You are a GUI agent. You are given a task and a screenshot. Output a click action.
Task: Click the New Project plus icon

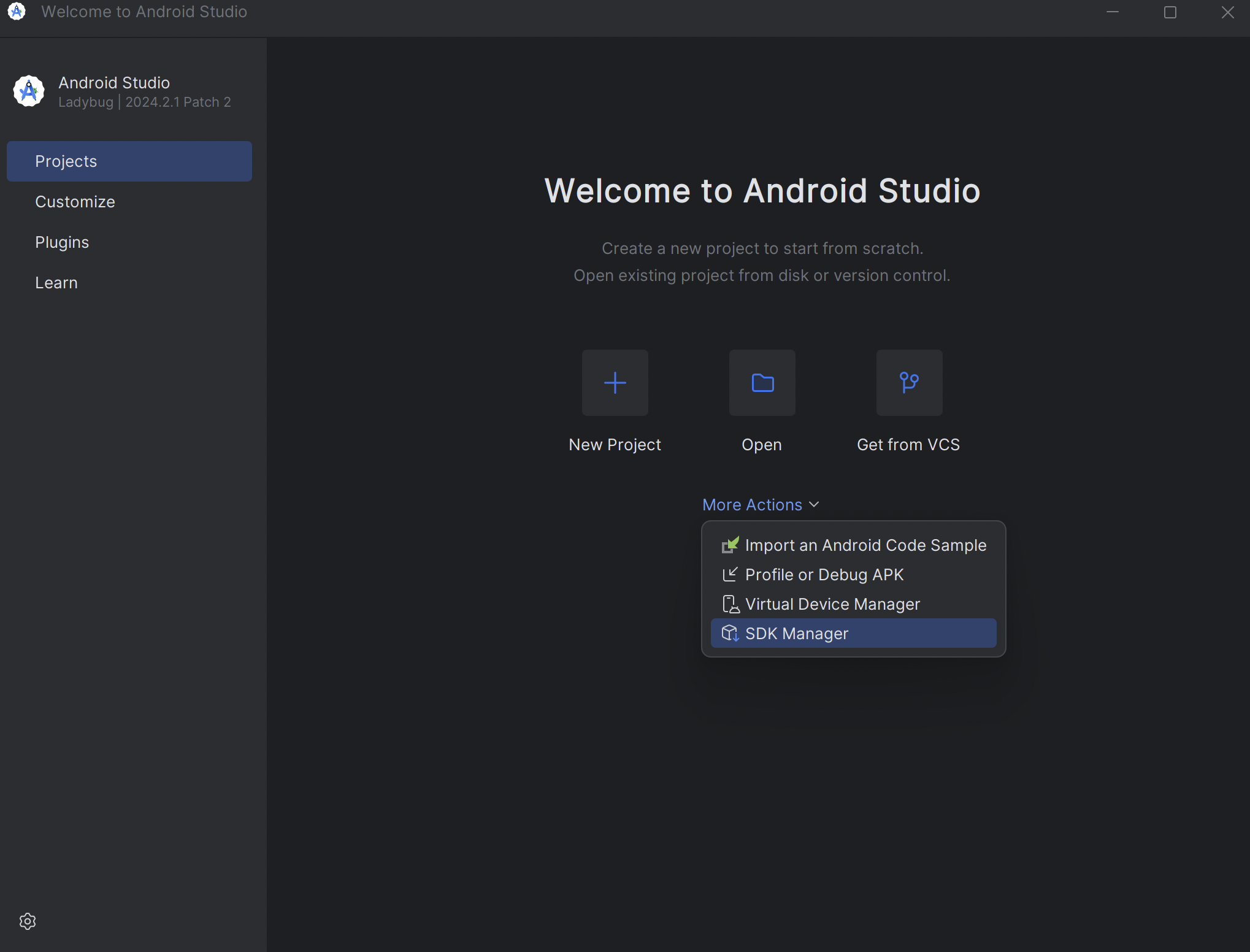(615, 382)
